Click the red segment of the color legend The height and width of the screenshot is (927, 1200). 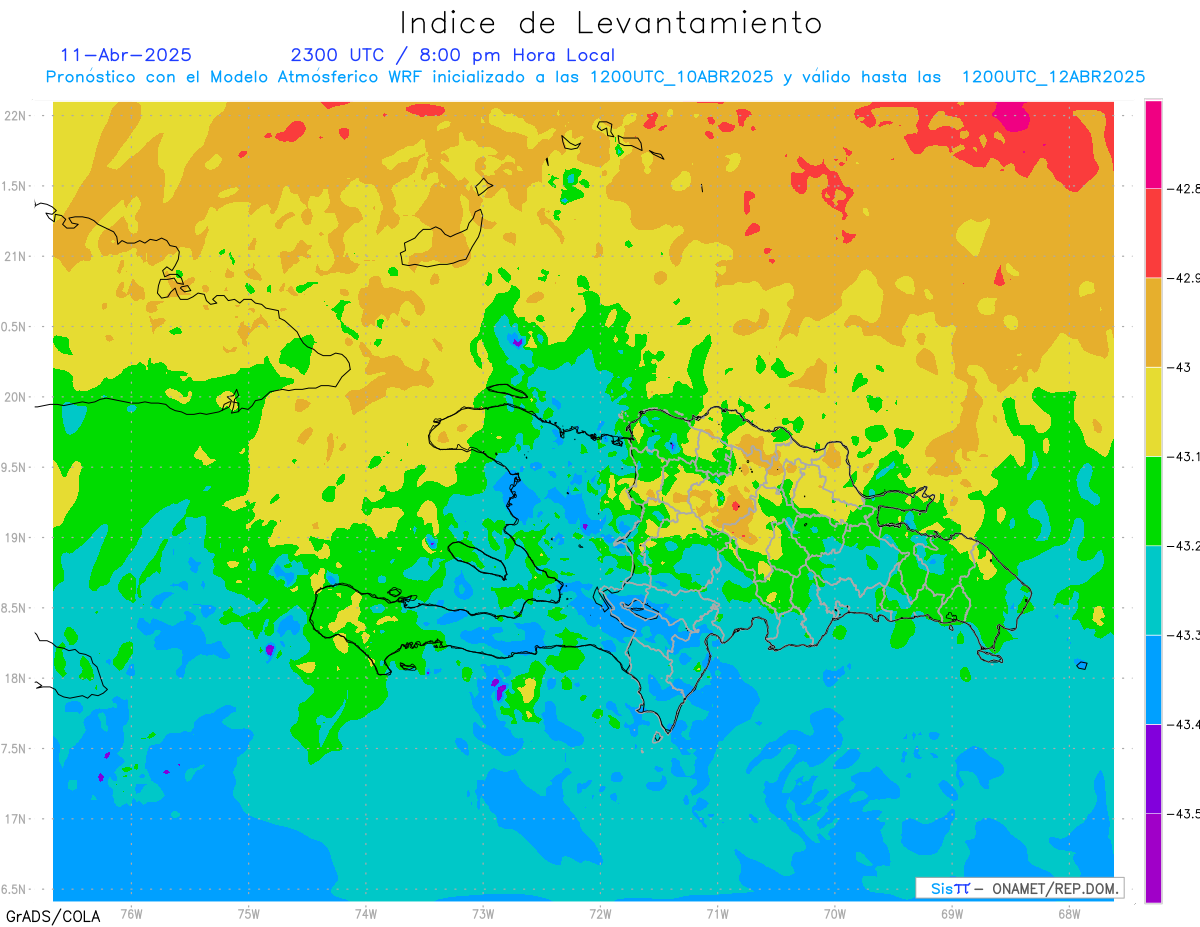click(1153, 233)
